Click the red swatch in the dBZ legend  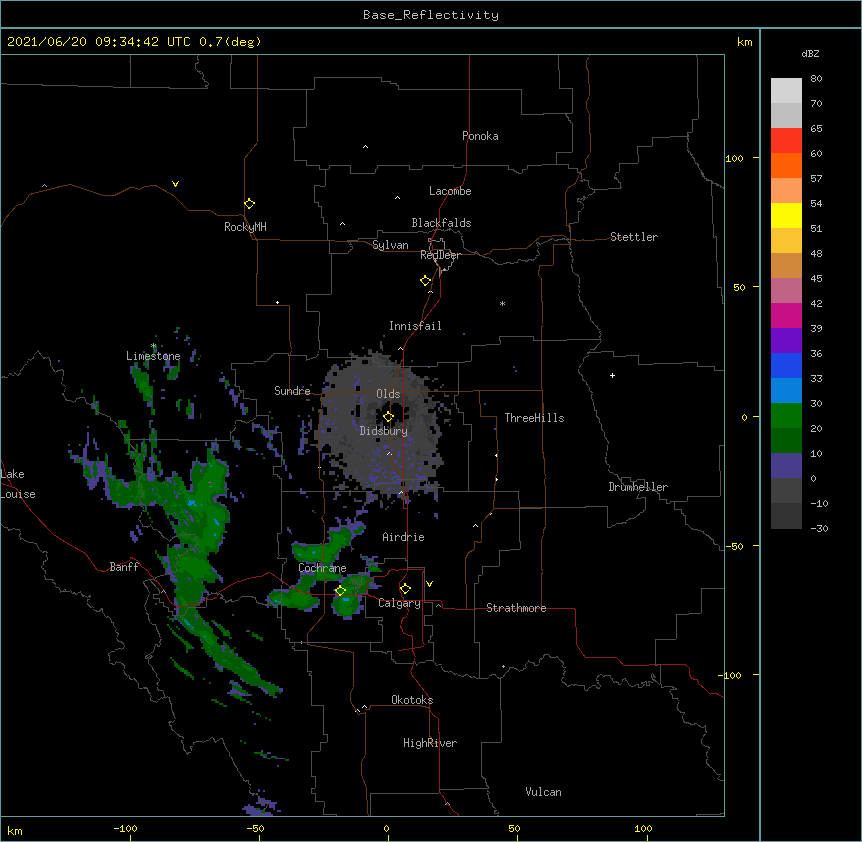(786, 141)
